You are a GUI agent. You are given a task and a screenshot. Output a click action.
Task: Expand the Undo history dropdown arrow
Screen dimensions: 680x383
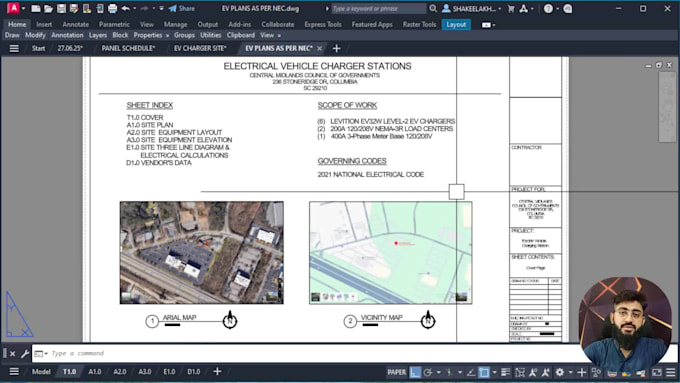click(134, 8)
